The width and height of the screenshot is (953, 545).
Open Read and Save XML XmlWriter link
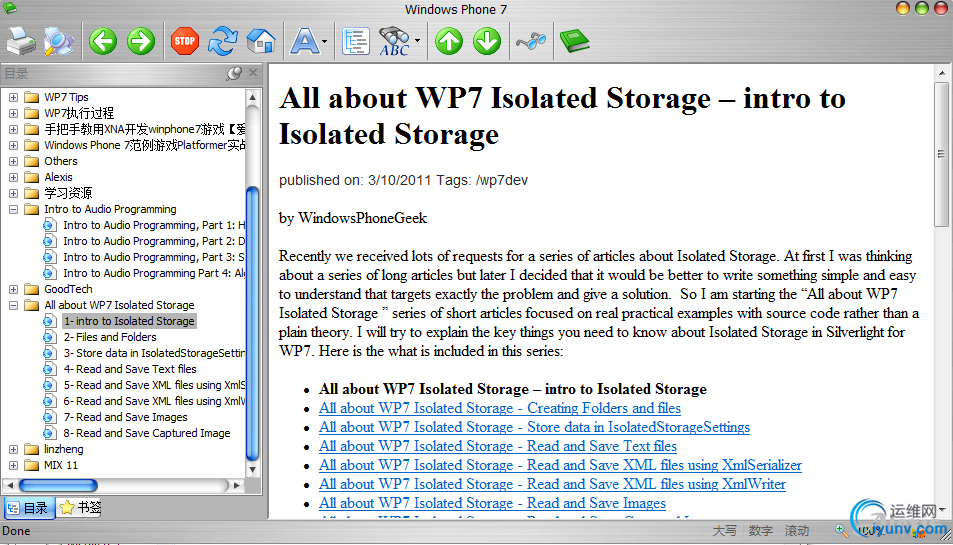[552, 484]
